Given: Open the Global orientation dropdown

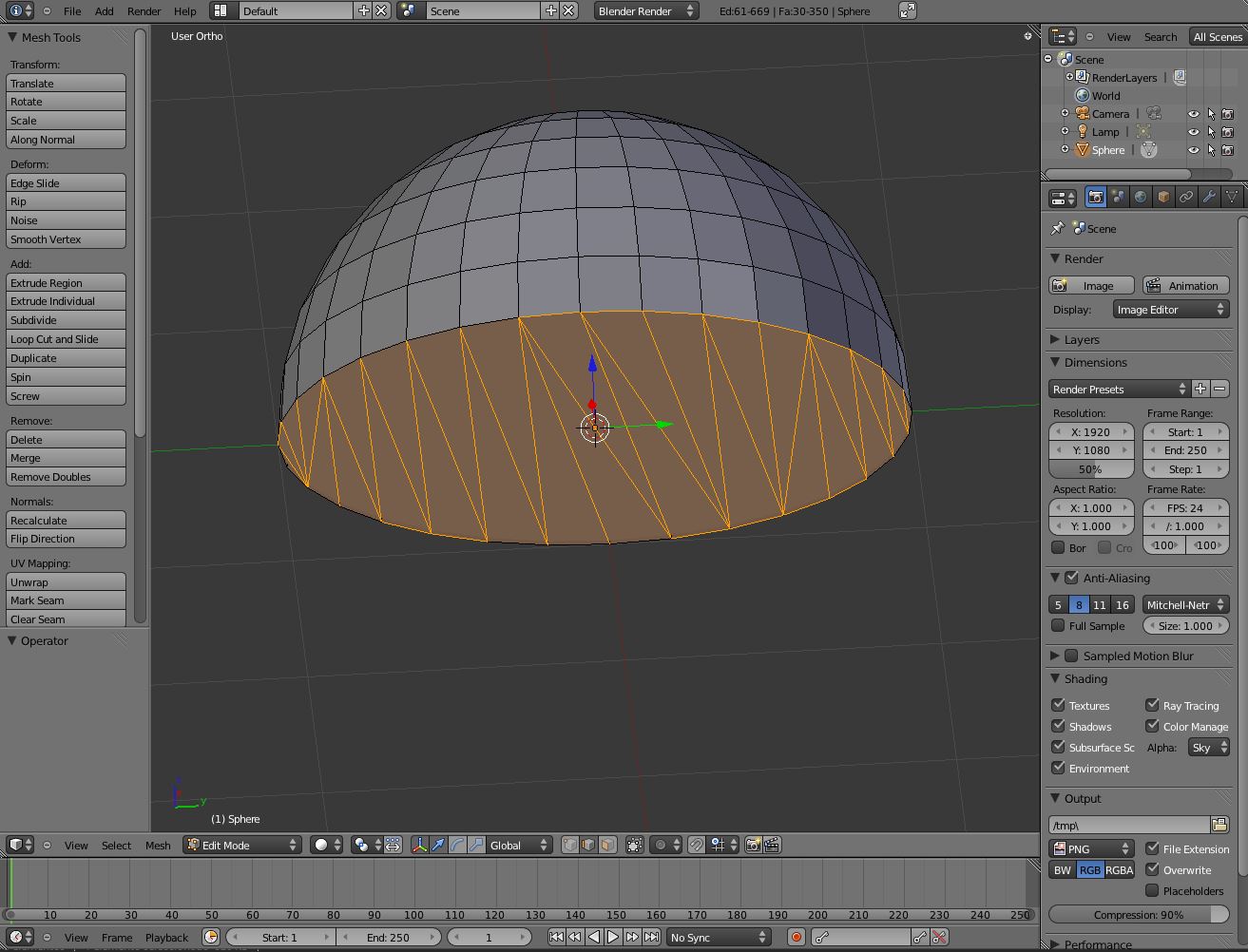Looking at the screenshot, I should tap(519, 845).
